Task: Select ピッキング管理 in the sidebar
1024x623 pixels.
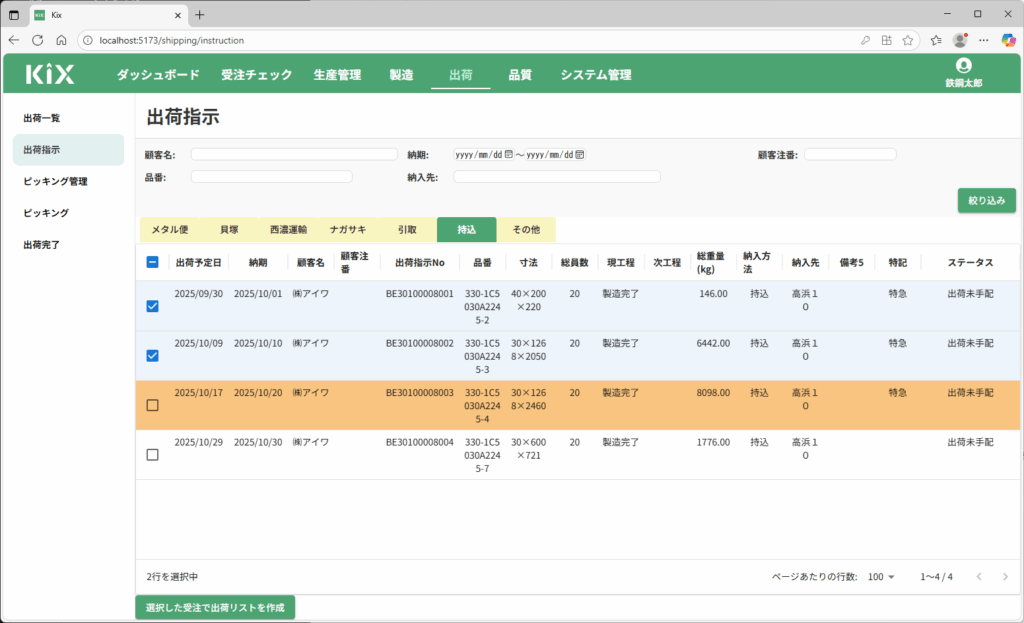Action: [x=56, y=181]
